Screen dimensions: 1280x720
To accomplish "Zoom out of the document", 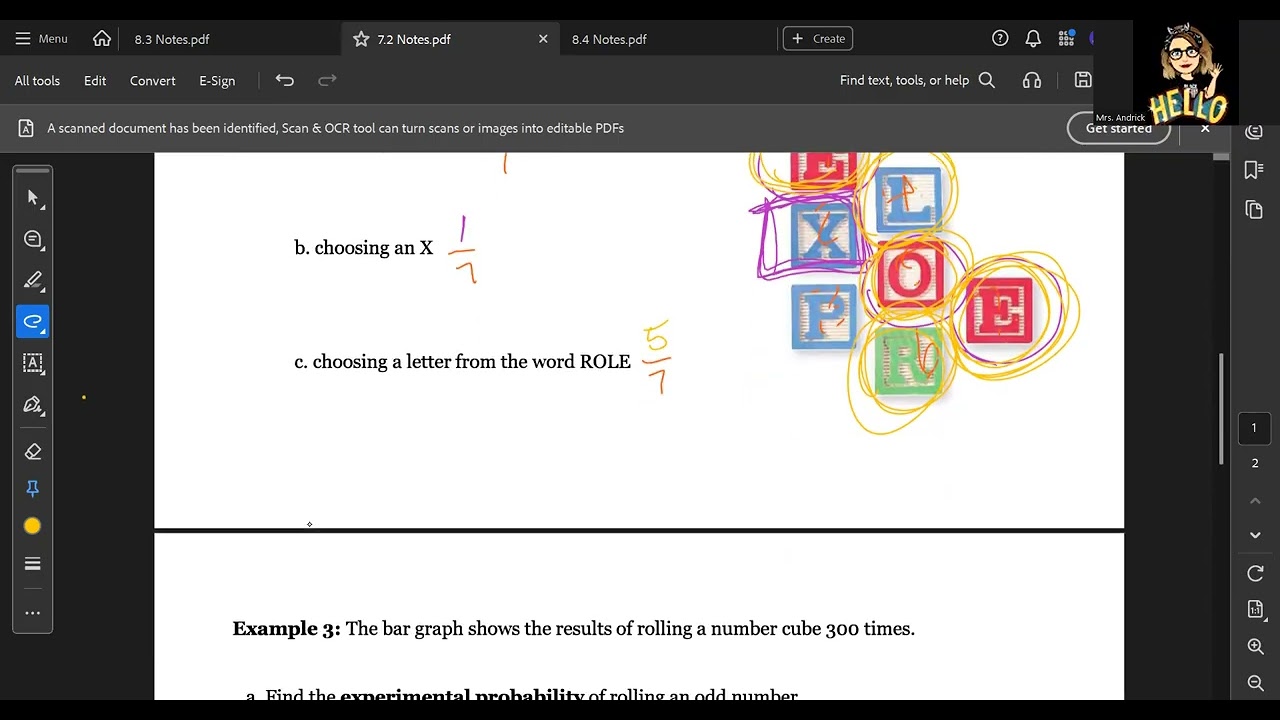I will (1255, 683).
